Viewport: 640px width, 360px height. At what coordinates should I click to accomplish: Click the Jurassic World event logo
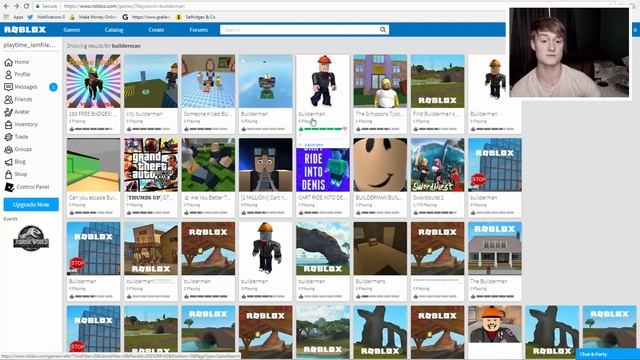point(31,238)
